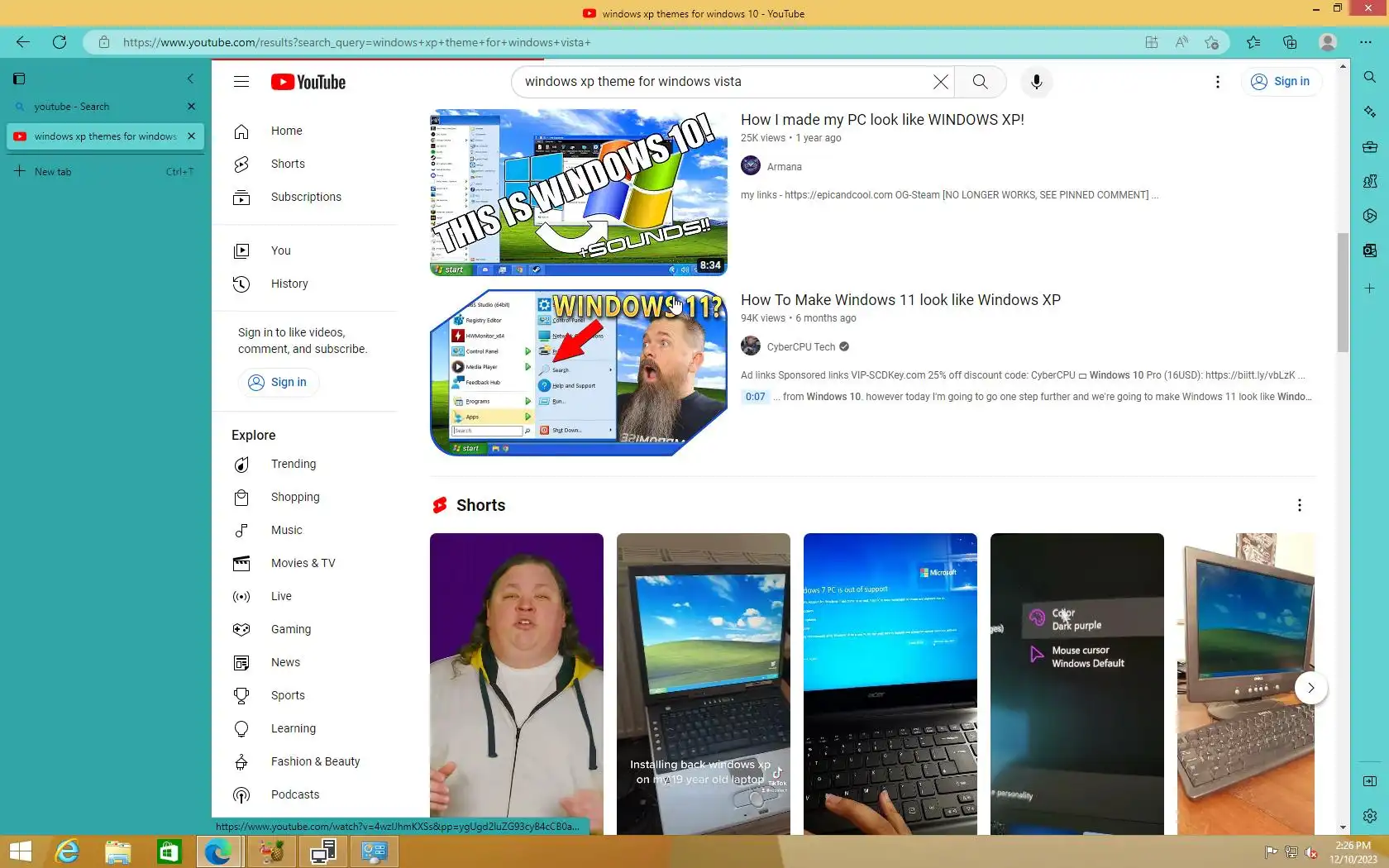
Task: Open History in the sidebar
Action: tap(304, 284)
